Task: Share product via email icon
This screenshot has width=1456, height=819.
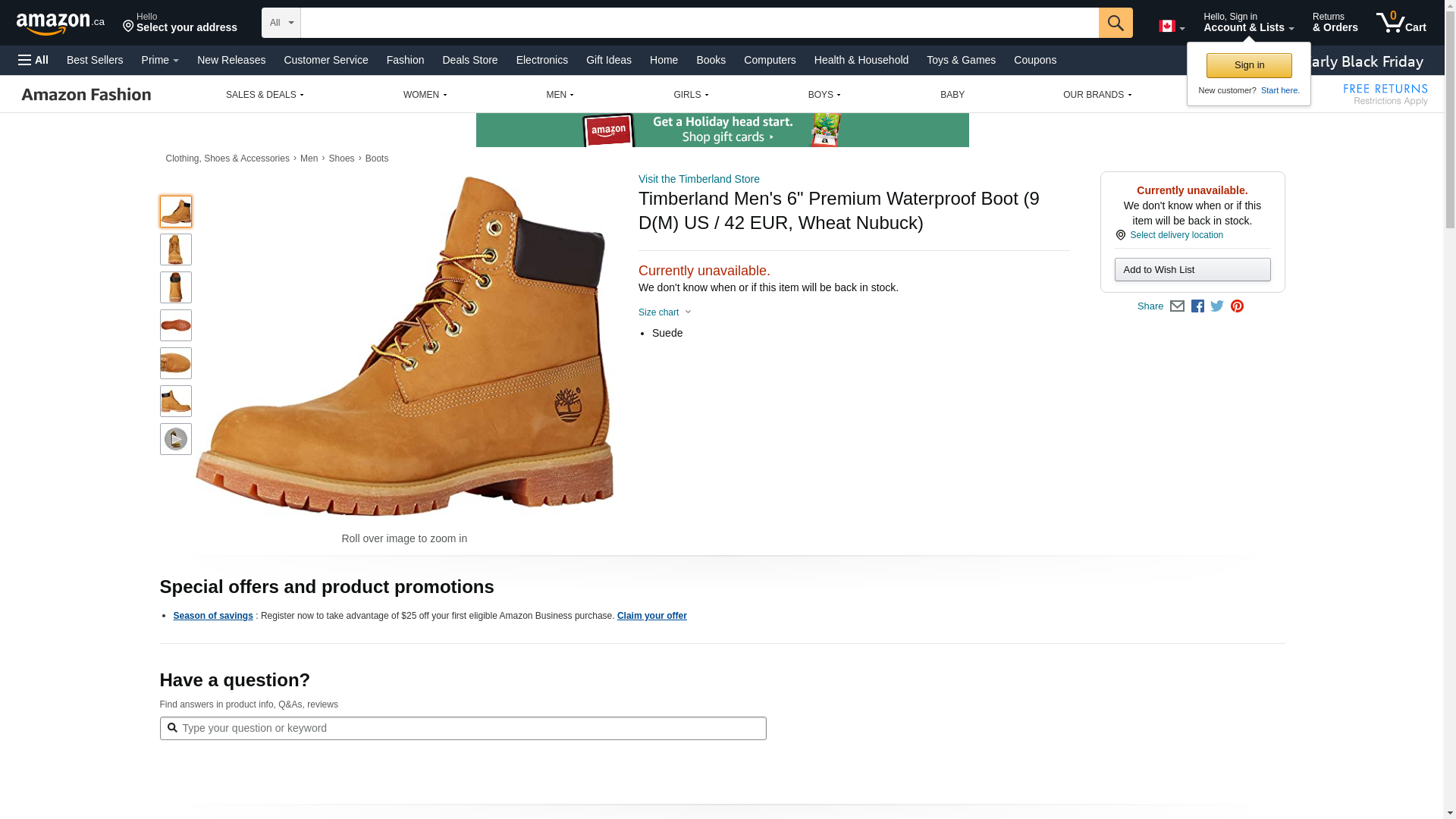Action: pyautogui.click(x=1177, y=306)
